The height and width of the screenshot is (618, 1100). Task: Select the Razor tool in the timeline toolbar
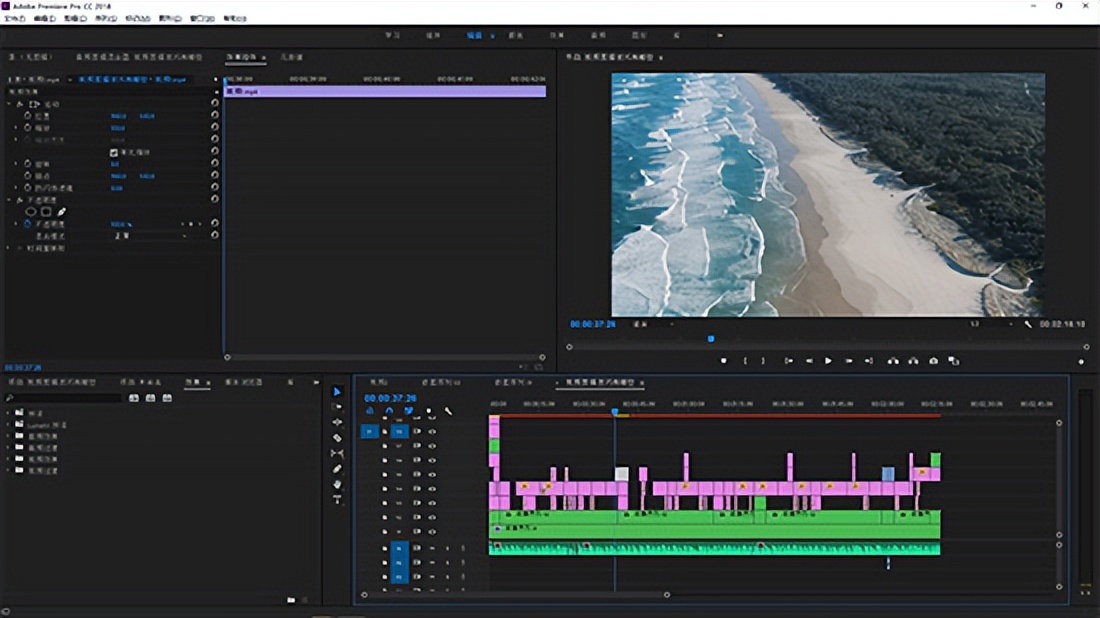[x=337, y=438]
